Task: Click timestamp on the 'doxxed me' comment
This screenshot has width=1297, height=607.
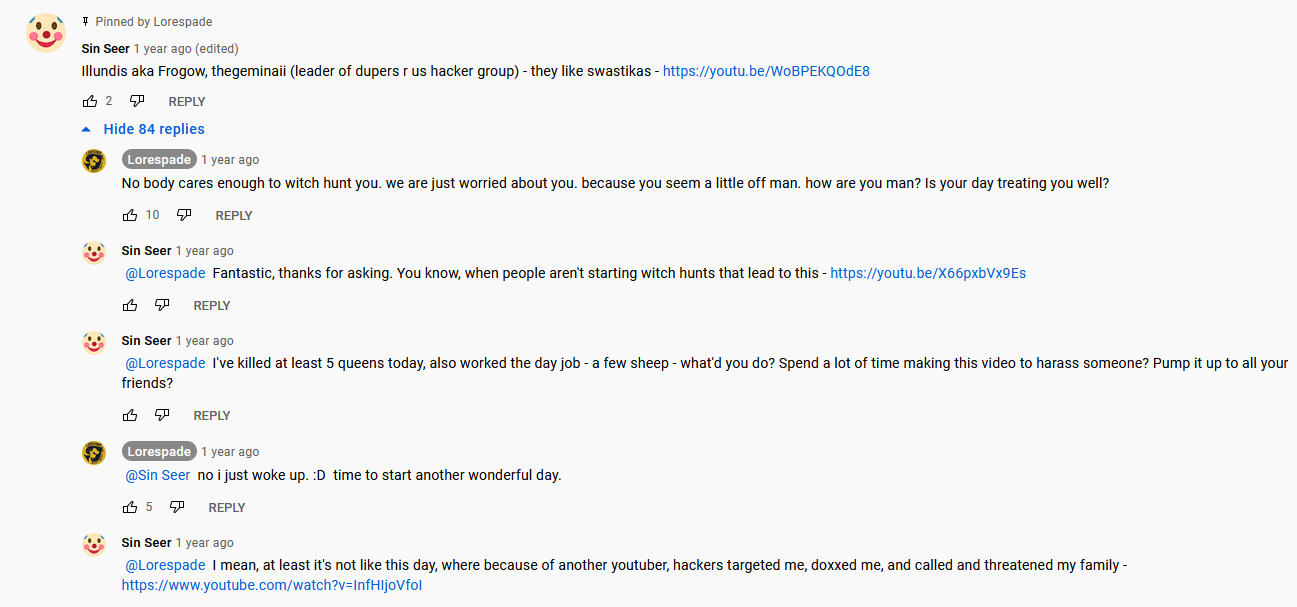Action: pos(205,543)
